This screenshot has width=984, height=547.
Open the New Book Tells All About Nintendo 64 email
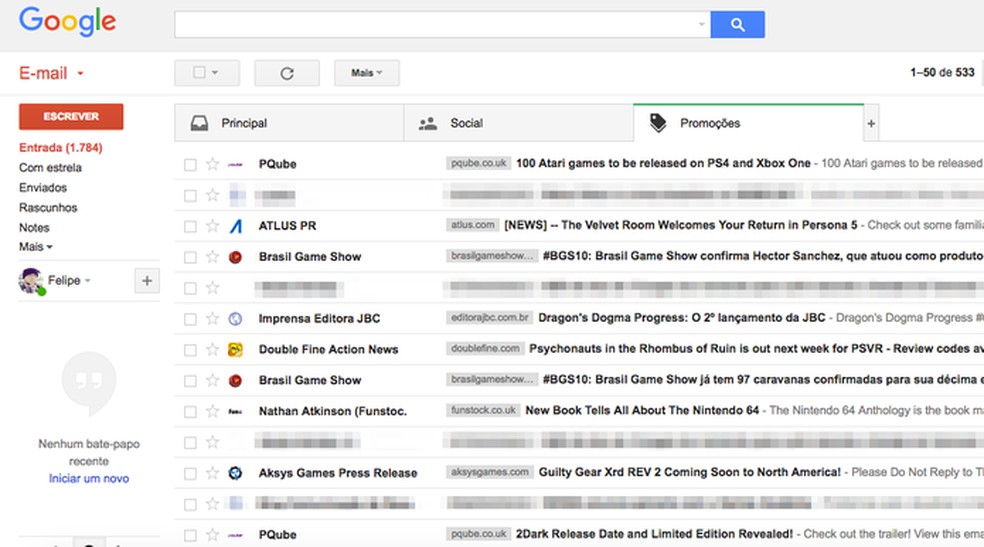click(642, 410)
